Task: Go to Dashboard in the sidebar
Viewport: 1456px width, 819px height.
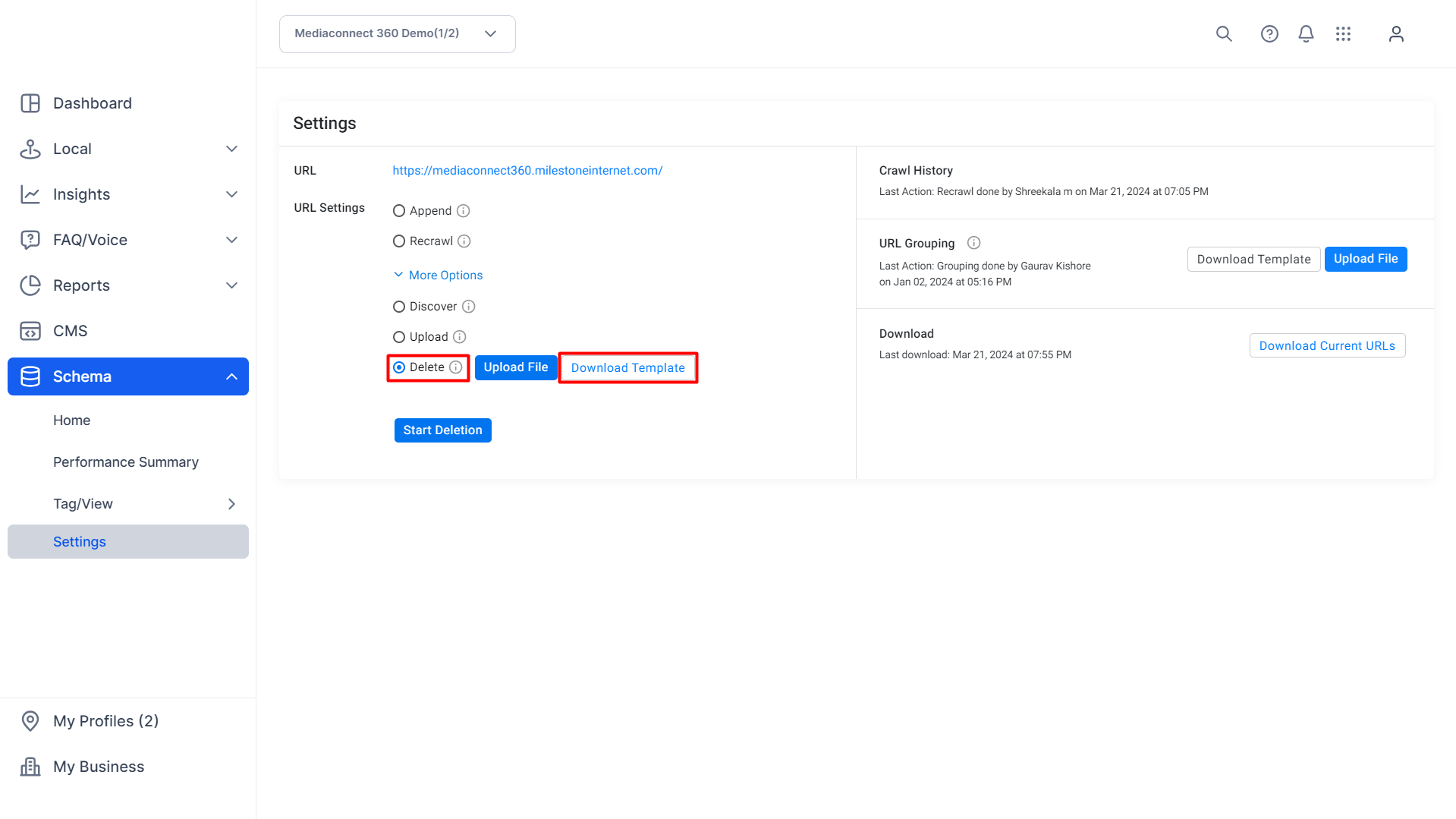Action: tap(93, 103)
